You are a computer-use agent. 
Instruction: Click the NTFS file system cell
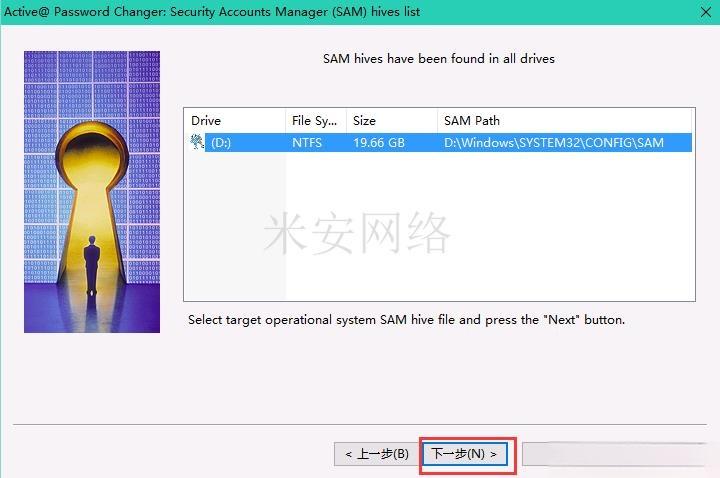point(307,143)
